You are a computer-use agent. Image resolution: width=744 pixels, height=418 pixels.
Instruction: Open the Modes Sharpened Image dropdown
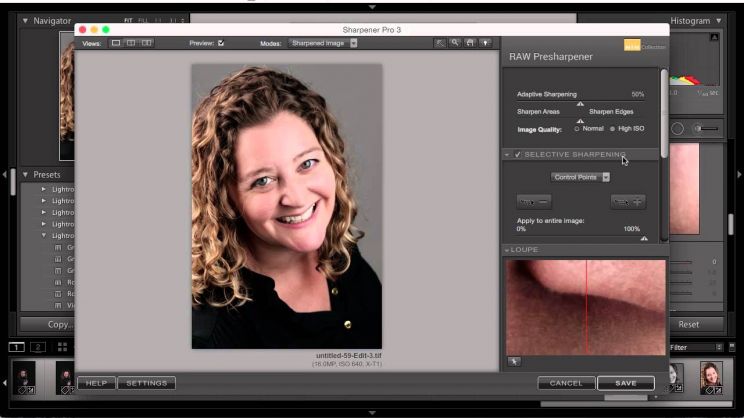point(323,43)
